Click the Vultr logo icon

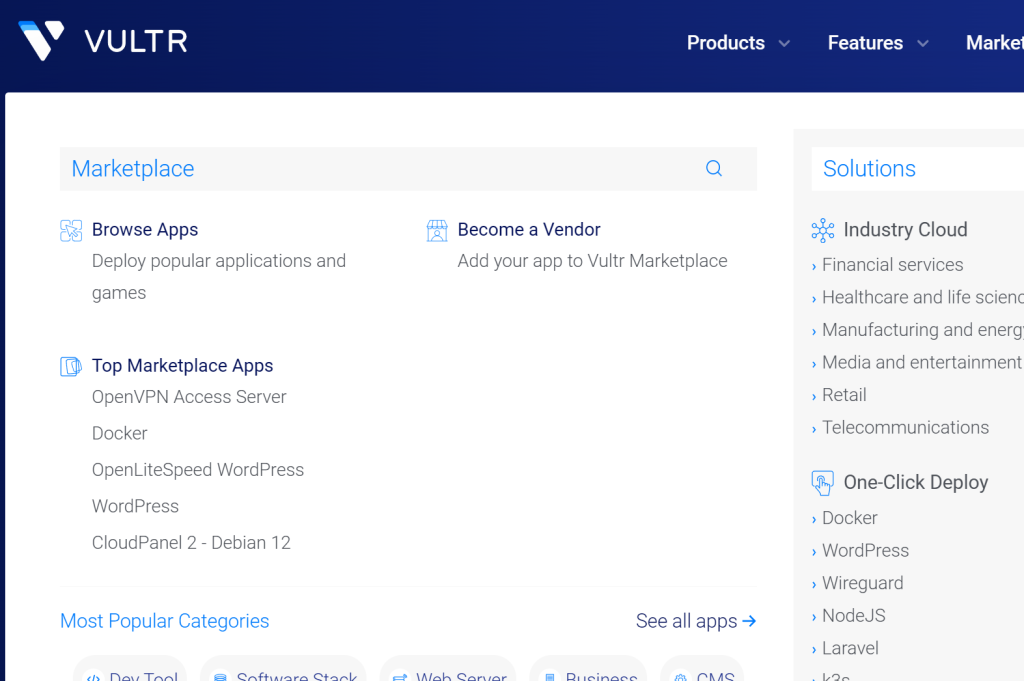tap(41, 40)
